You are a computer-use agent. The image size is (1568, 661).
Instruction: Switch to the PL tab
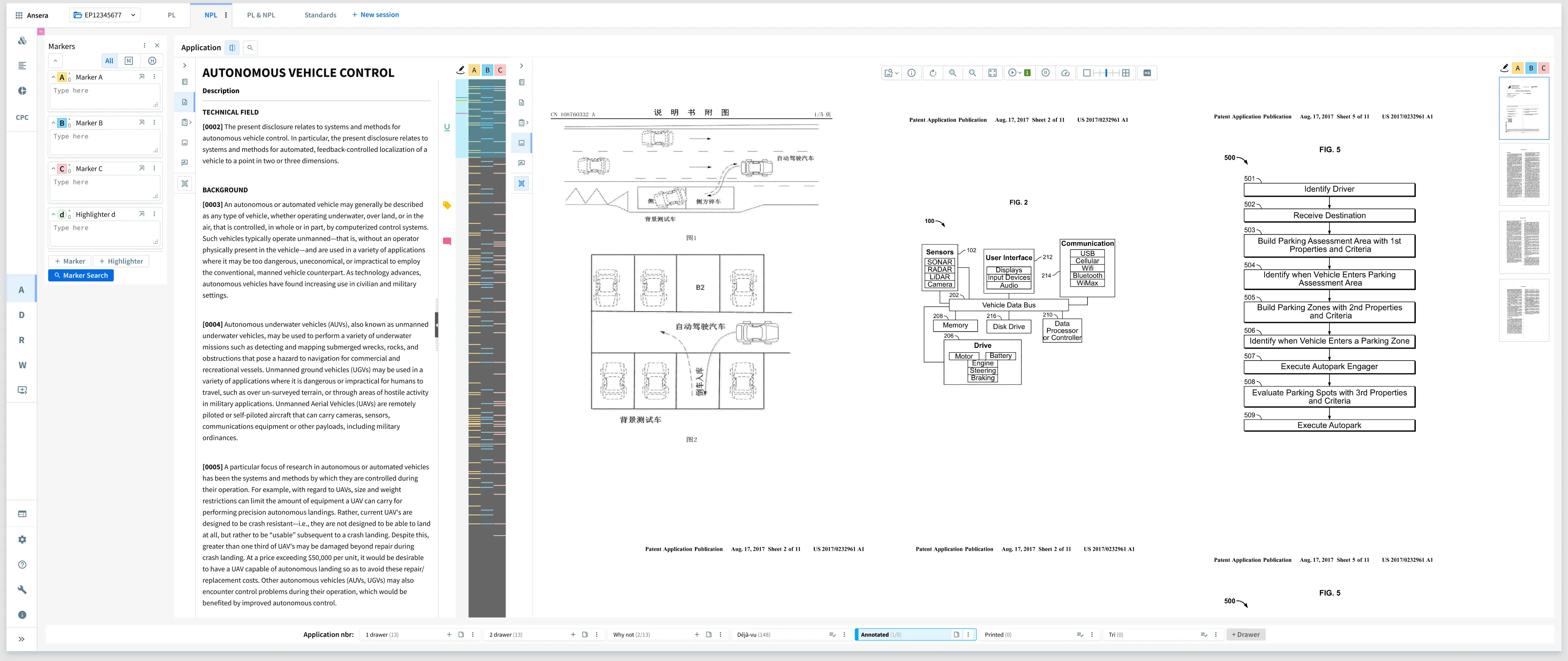171,15
